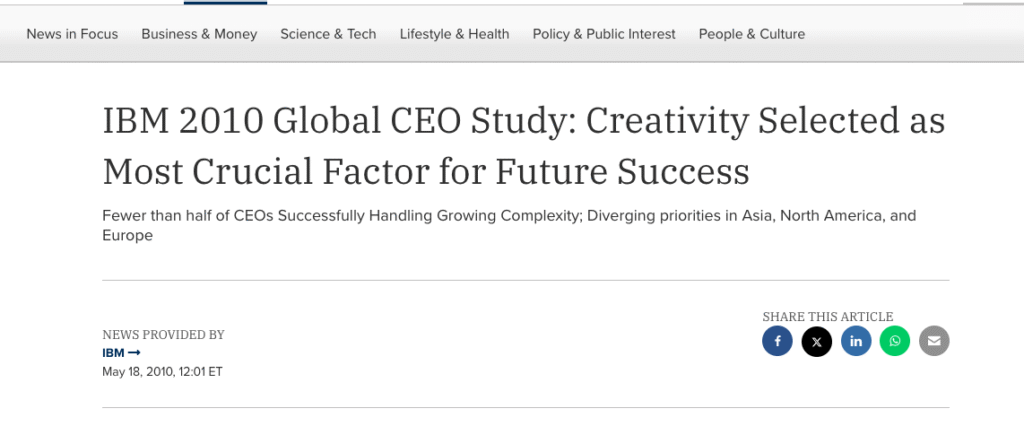Image resolution: width=1024 pixels, height=426 pixels.
Task: Select the highlighted blue tab indicator at top
Action: click(x=225, y=3)
